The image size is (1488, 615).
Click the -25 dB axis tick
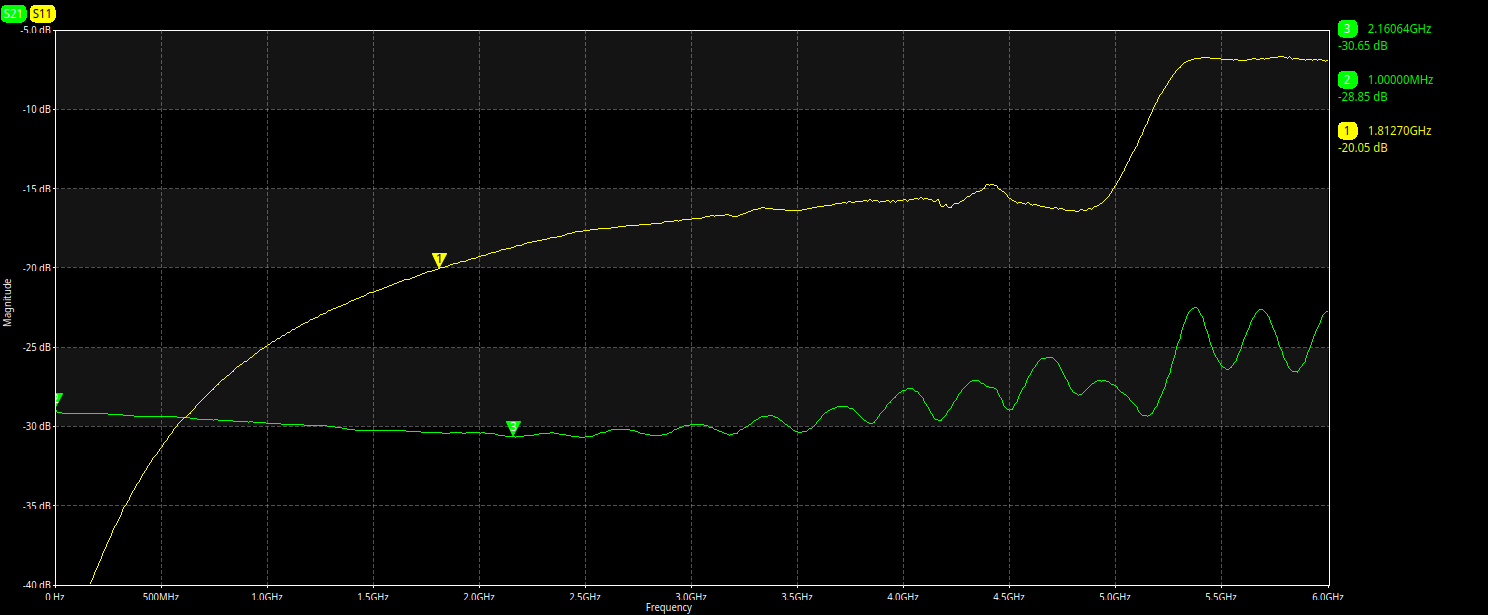click(x=38, y=347)
